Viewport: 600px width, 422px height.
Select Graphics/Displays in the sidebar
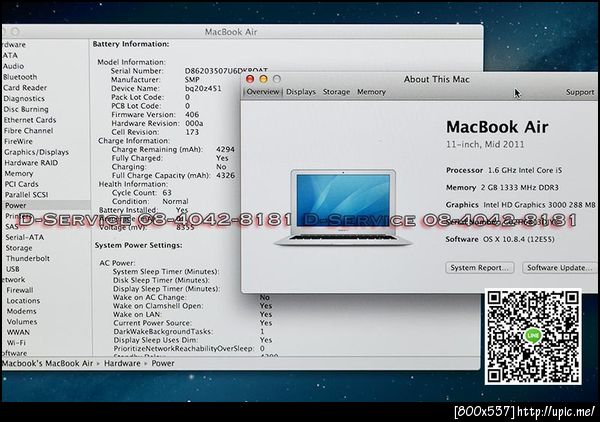pos(37,152)
